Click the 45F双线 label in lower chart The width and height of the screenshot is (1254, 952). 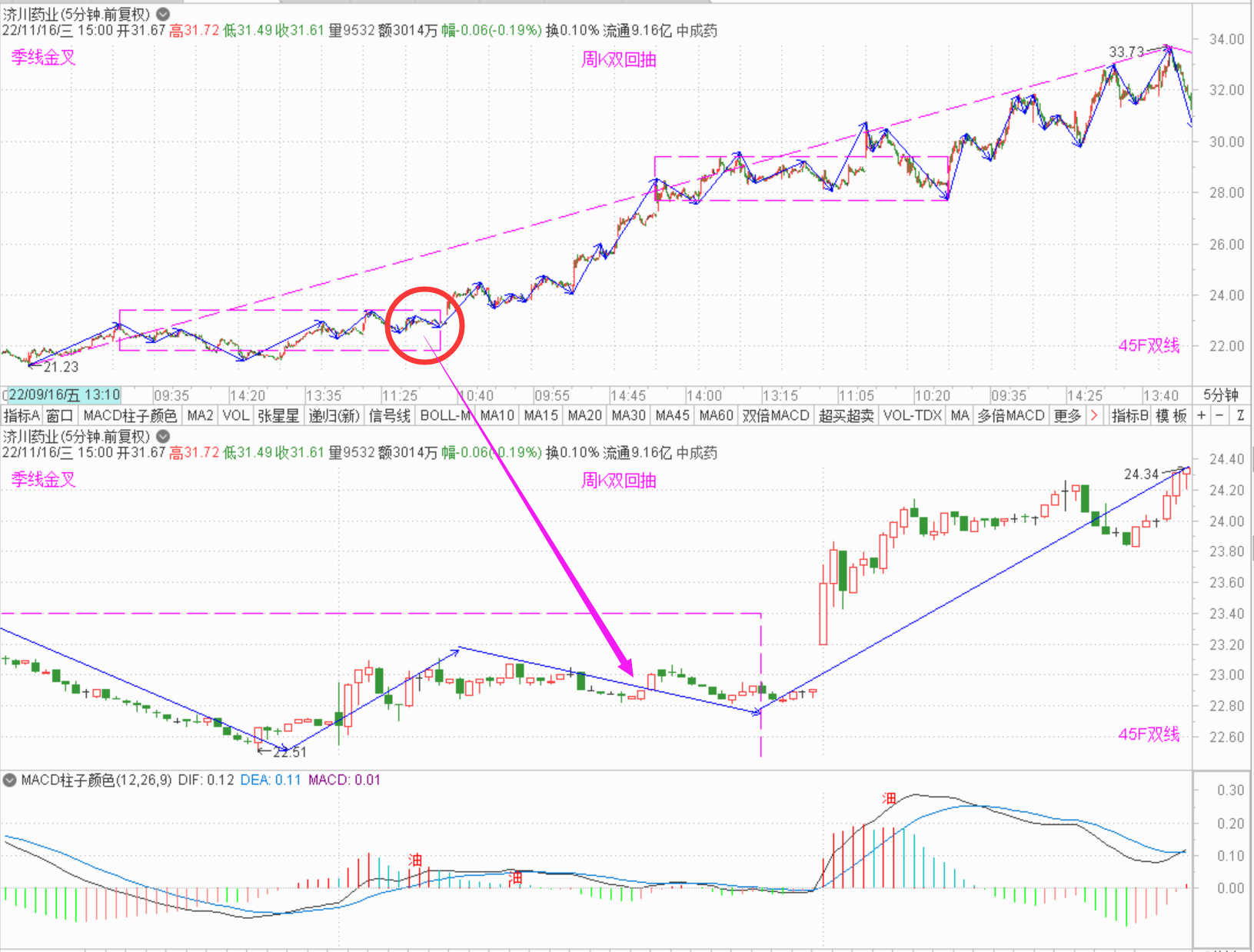[1149, 734]
